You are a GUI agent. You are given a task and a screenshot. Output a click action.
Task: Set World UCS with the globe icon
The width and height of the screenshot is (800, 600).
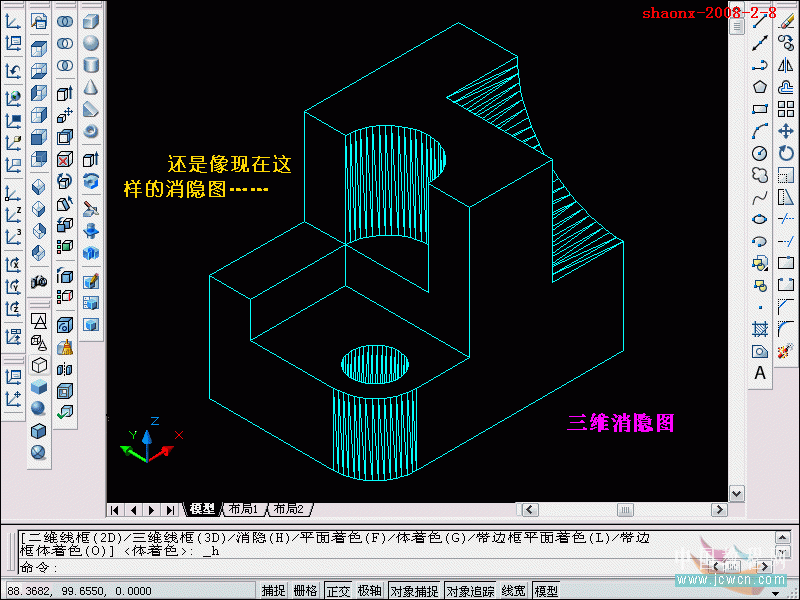[x=13, y=97]
